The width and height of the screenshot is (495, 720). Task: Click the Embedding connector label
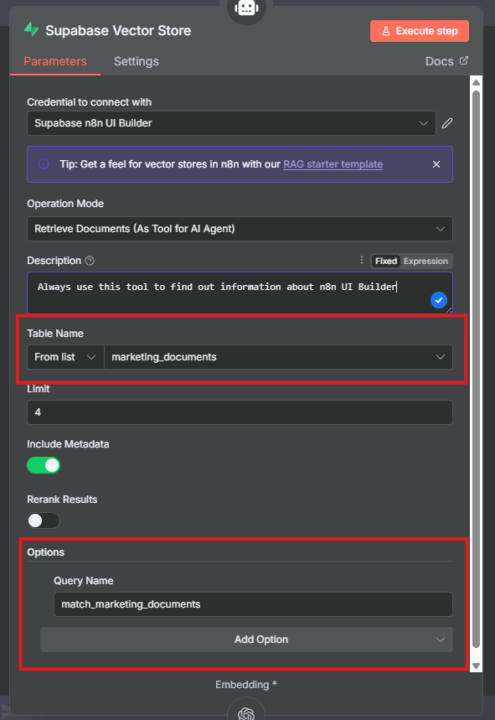point(246,684)
